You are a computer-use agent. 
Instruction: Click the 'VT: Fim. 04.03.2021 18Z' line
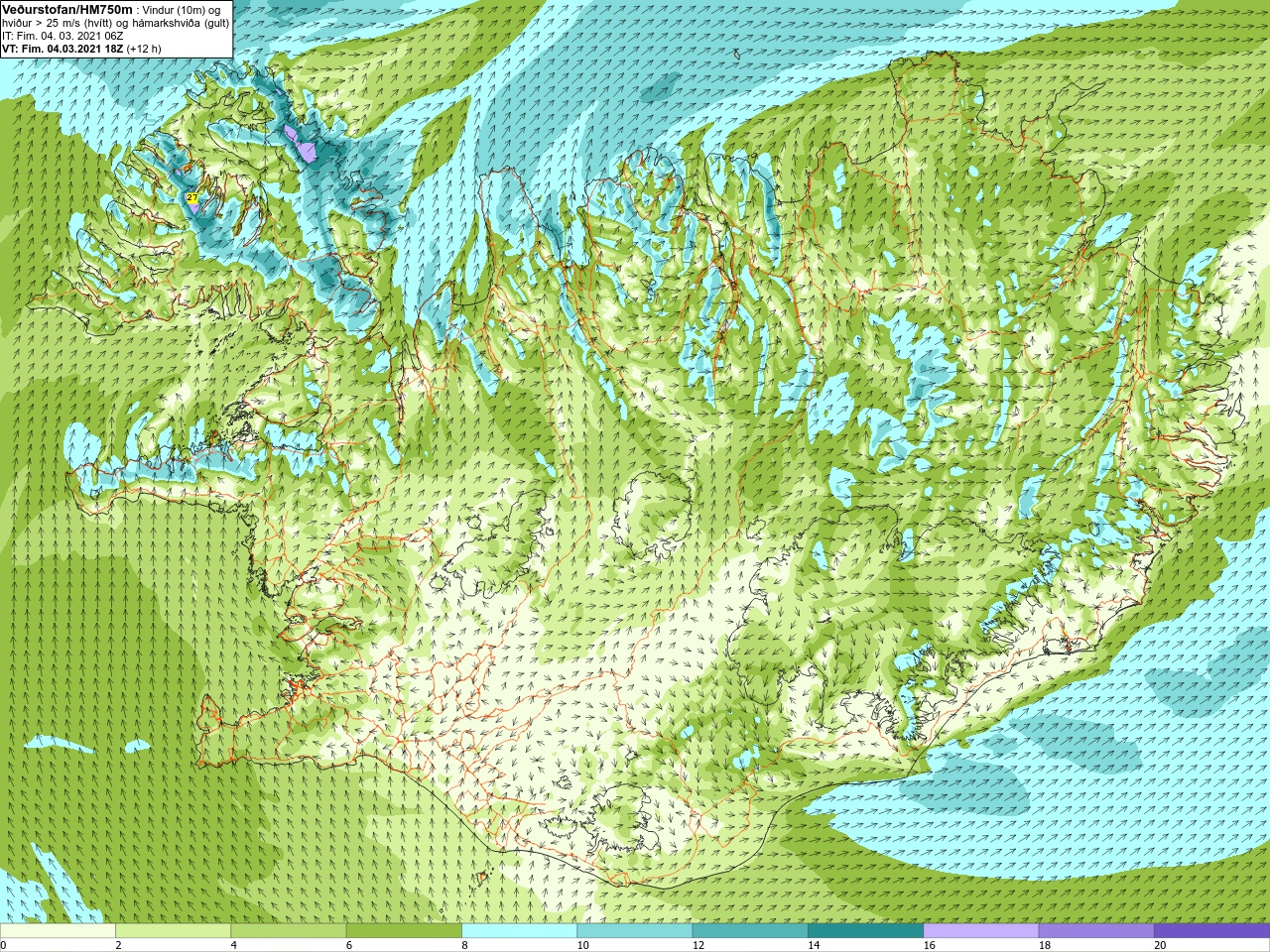point(63,49)
